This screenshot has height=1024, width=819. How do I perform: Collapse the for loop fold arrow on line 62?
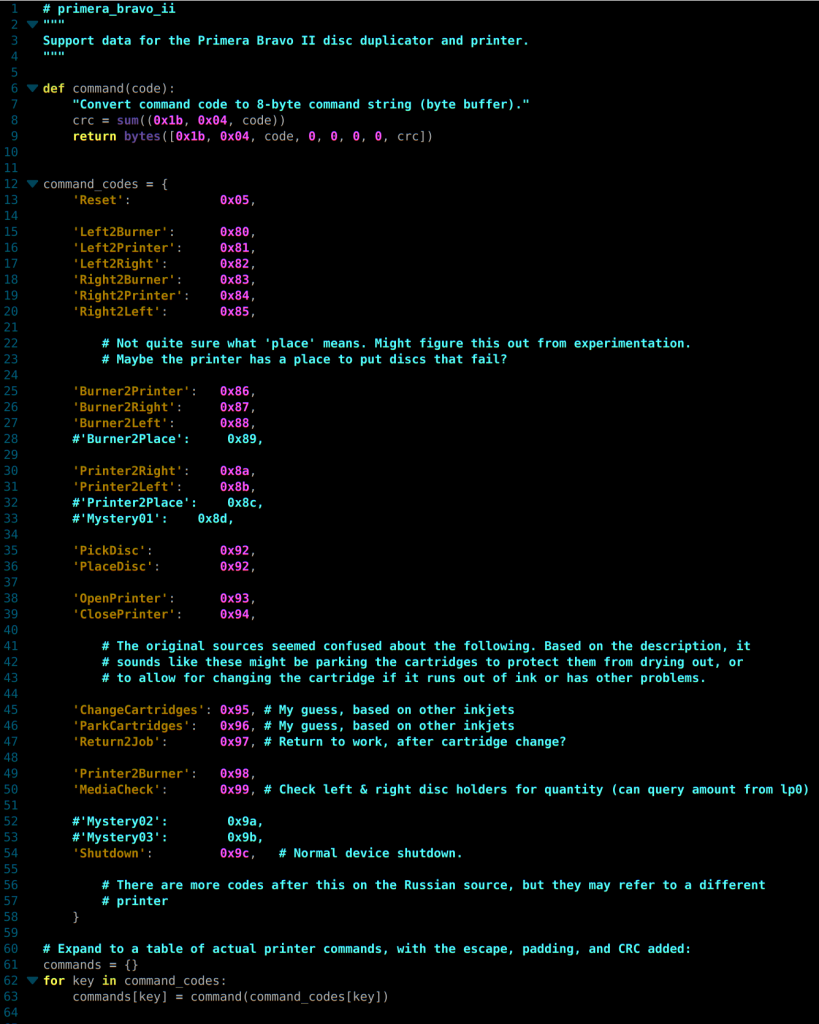pyautogui.click(x=32, y=981)
